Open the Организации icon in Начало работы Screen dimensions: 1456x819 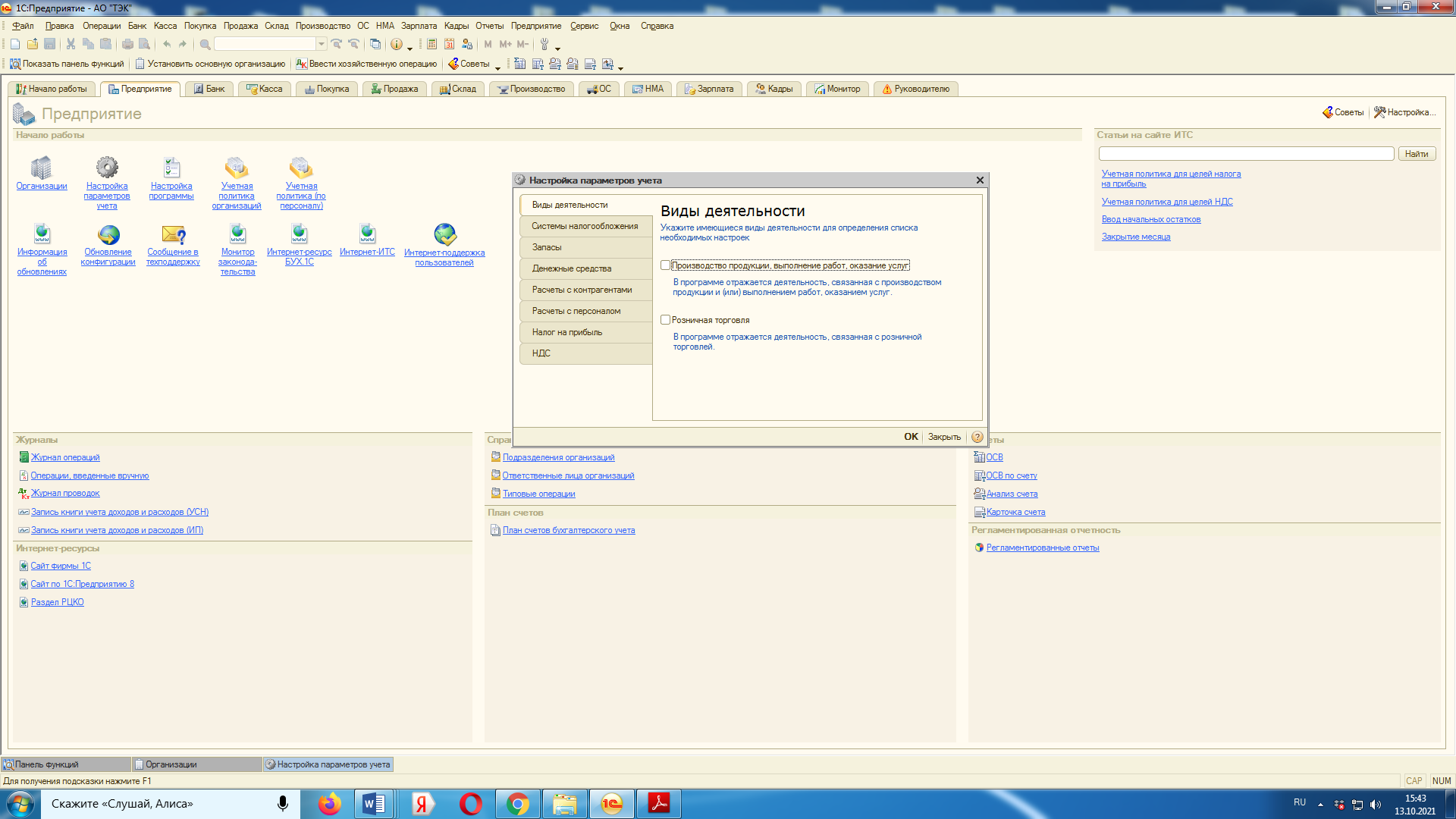coord(41,168)
